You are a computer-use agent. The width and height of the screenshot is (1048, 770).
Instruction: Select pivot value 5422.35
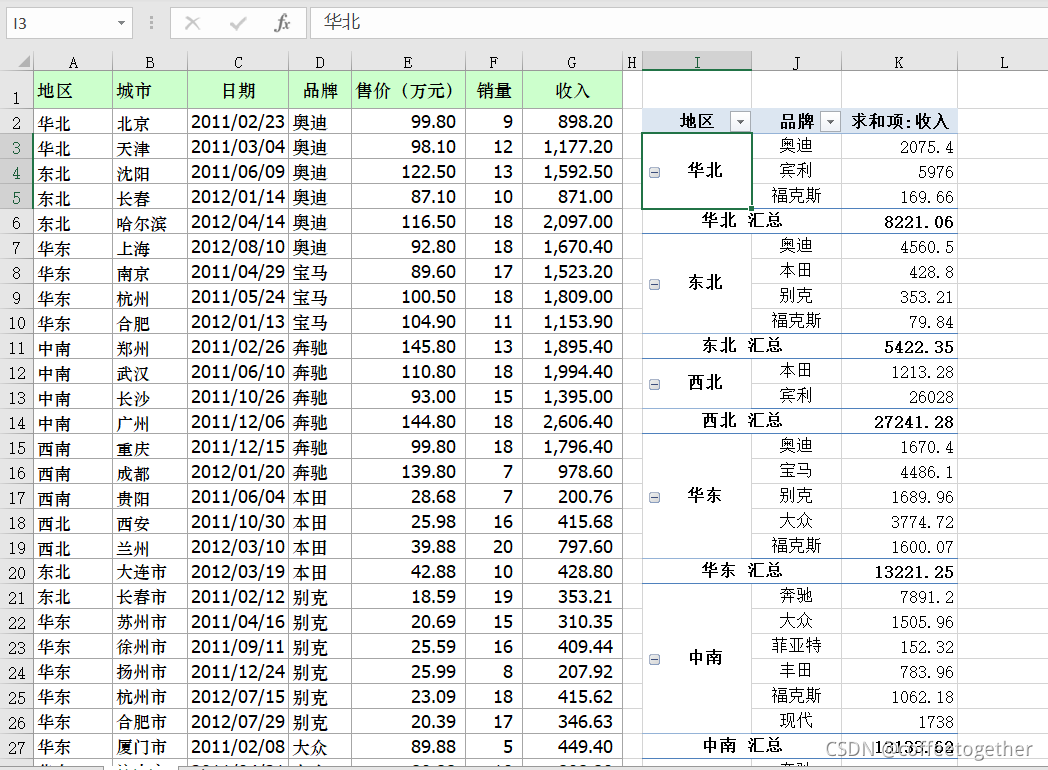click(899, 347)
